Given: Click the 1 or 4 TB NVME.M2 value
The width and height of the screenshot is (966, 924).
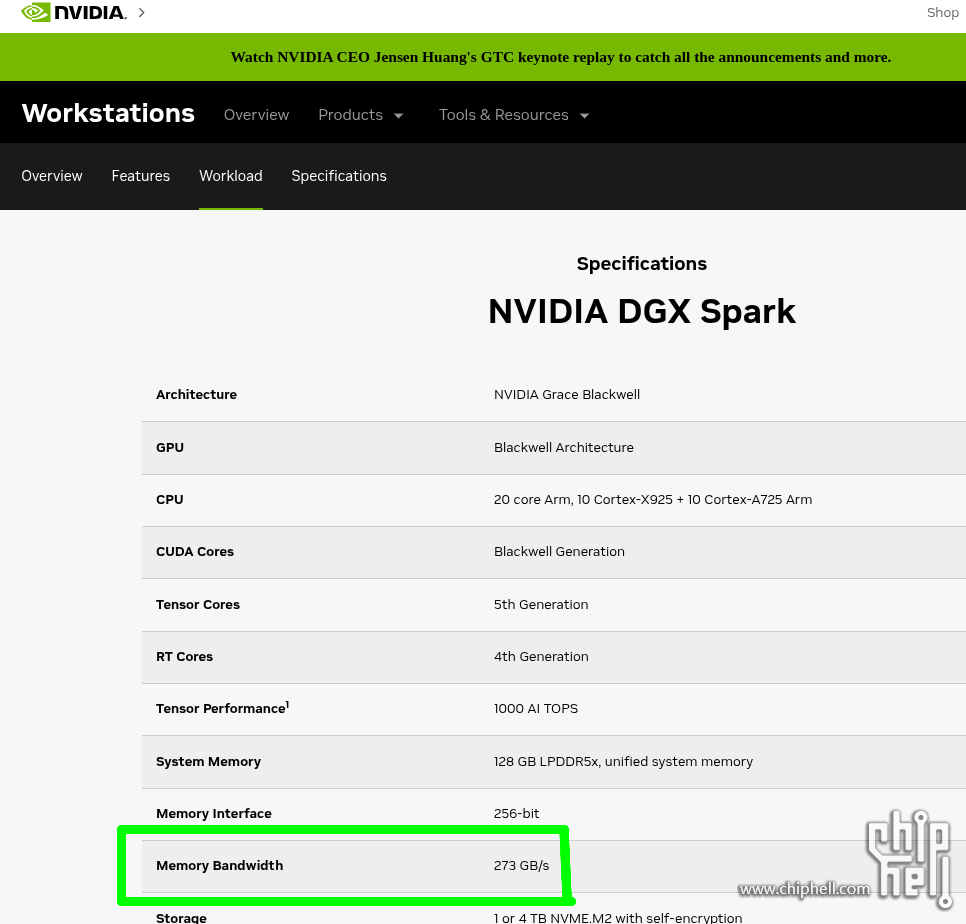Looking at the screenshot, I should 618,918.
